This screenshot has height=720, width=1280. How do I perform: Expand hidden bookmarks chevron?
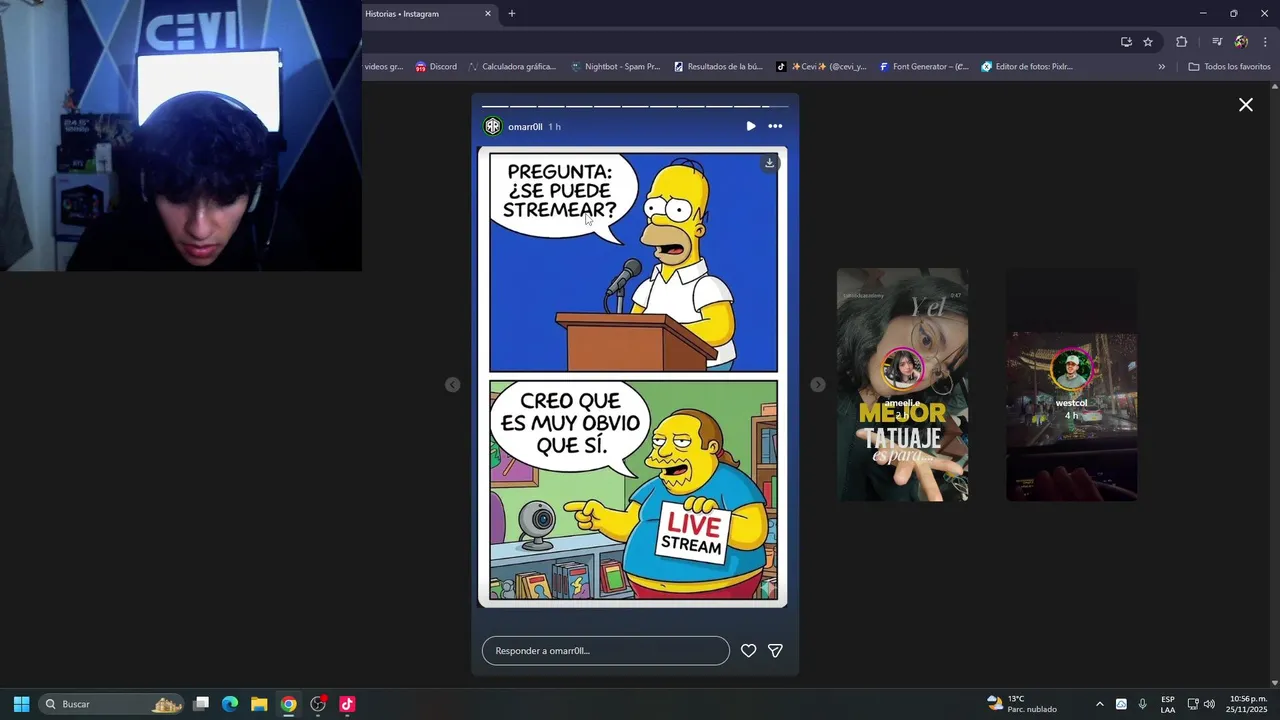[x=1162, y=67]
